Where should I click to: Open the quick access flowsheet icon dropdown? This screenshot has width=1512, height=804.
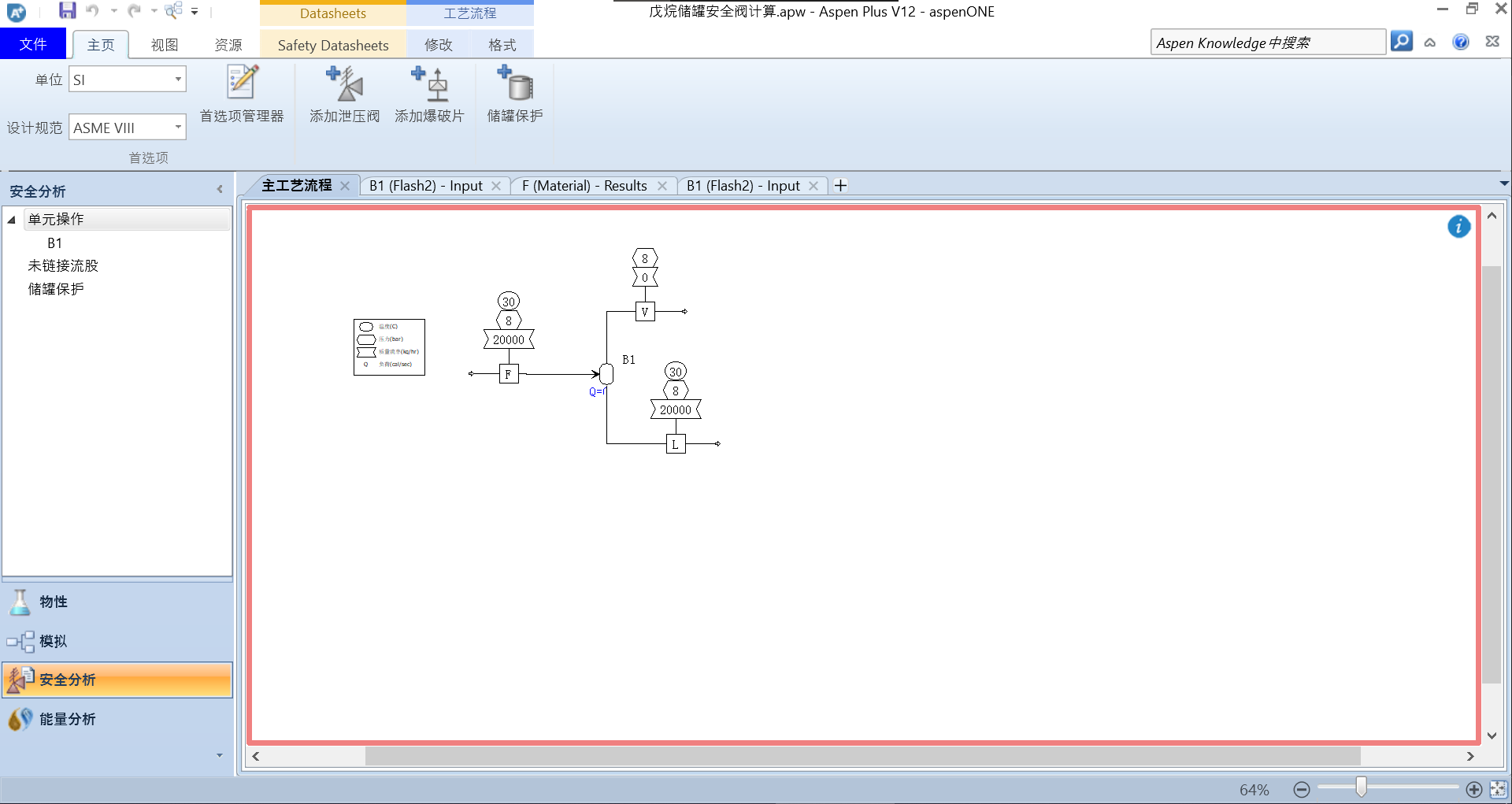(x=174, y=10)
